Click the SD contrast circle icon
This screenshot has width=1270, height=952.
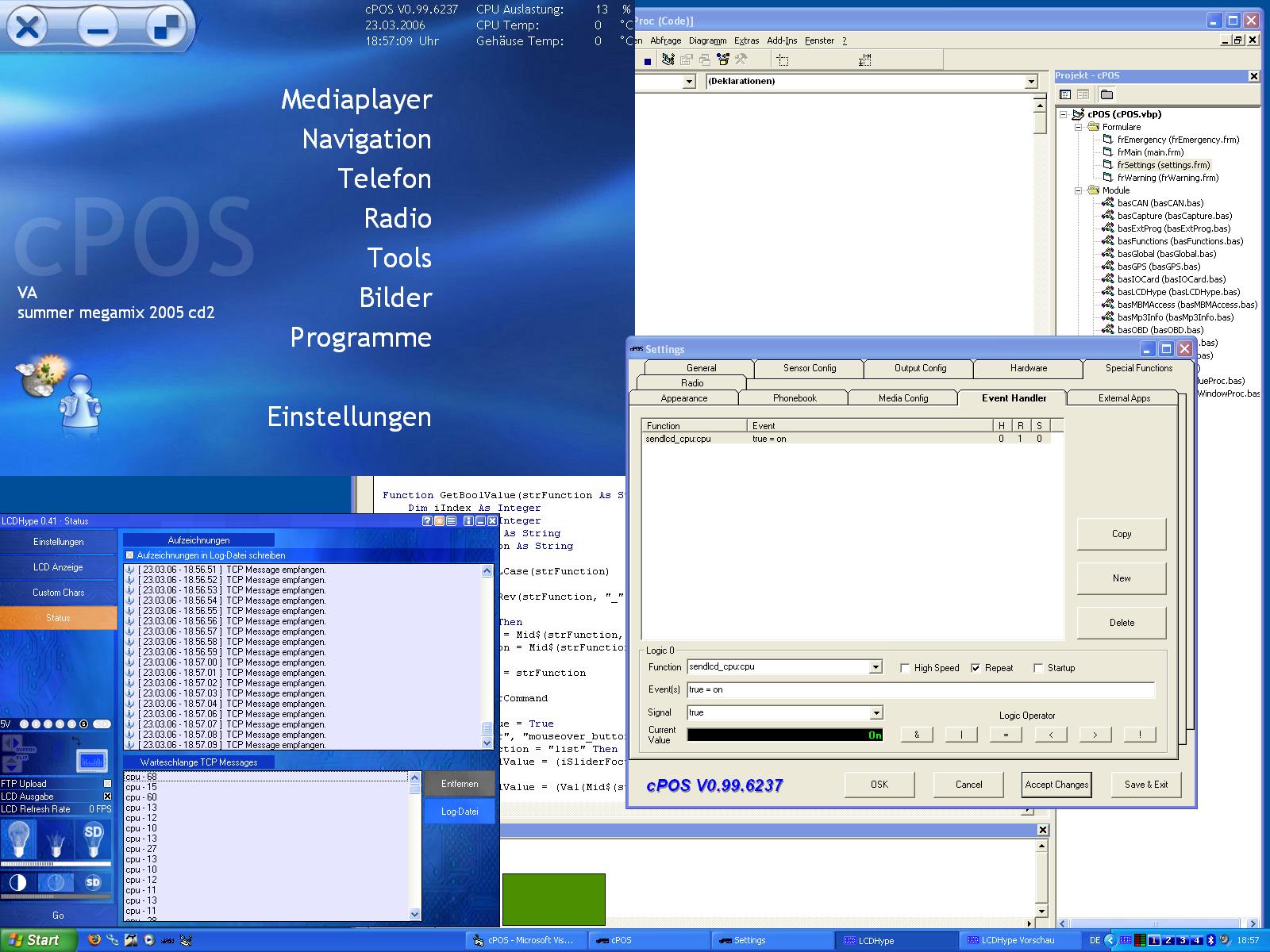[93, 883]
